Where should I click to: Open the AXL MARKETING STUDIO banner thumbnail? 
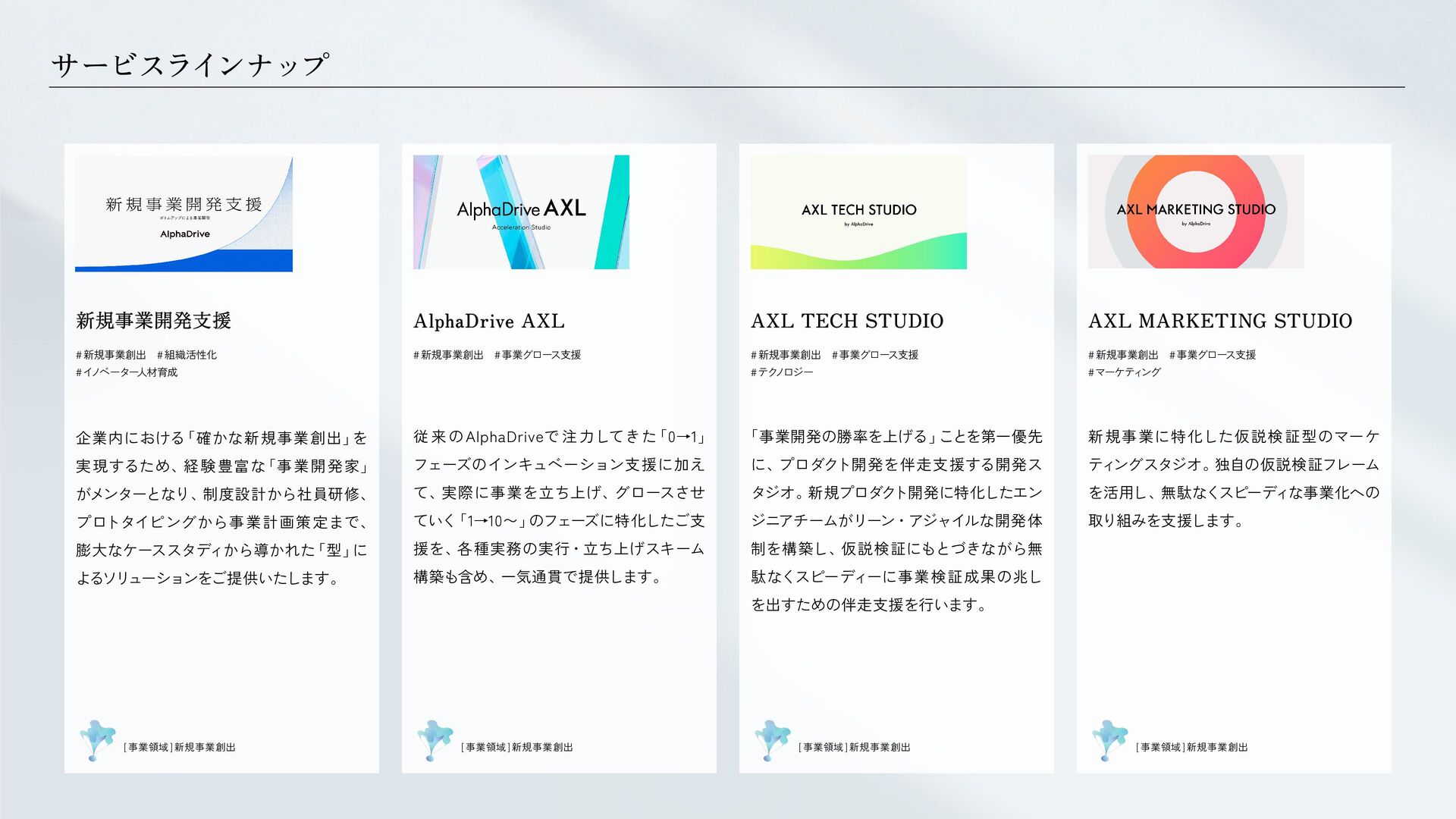tap(1196, 212)
